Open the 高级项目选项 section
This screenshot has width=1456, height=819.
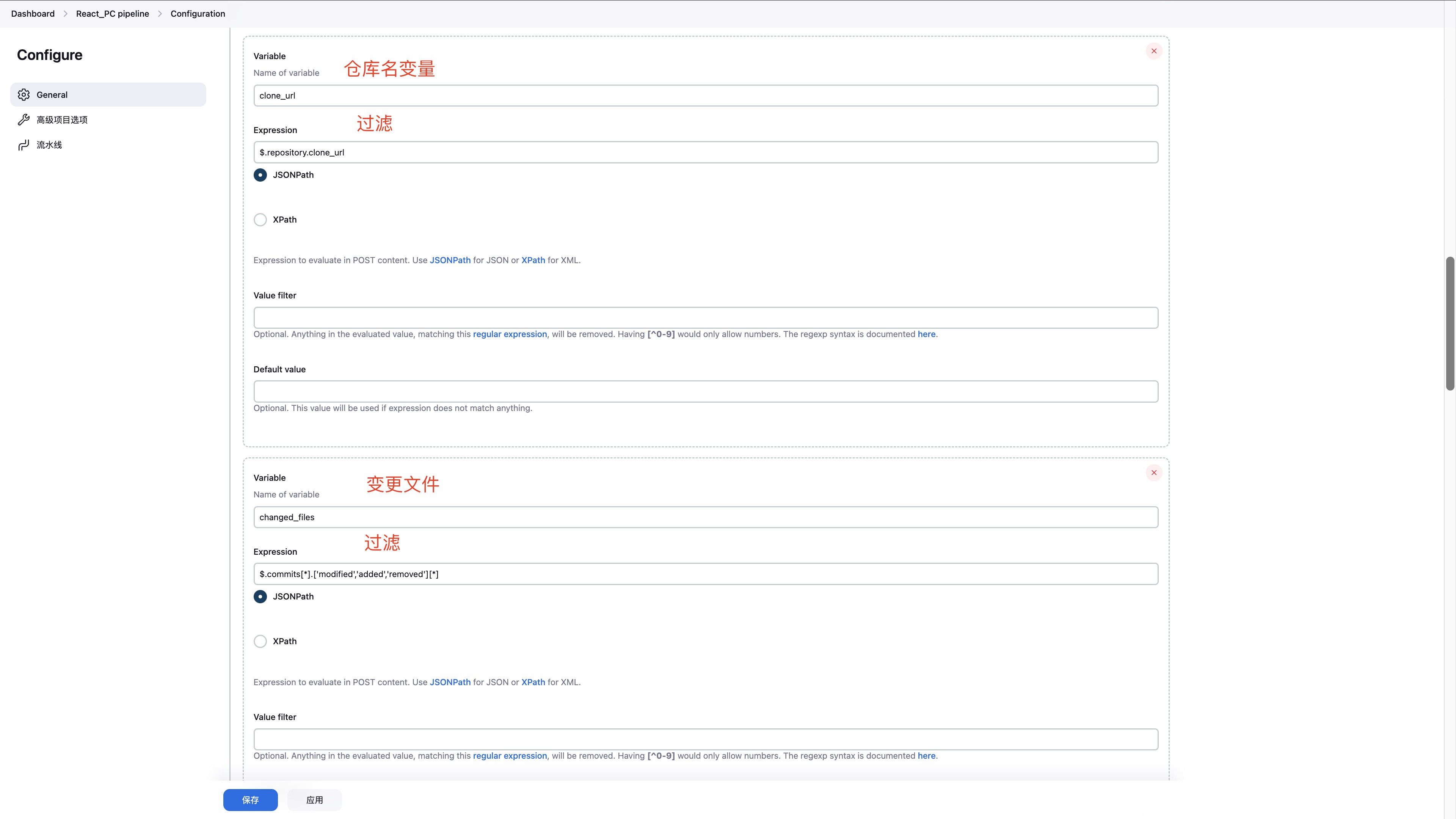click(108, 120)
